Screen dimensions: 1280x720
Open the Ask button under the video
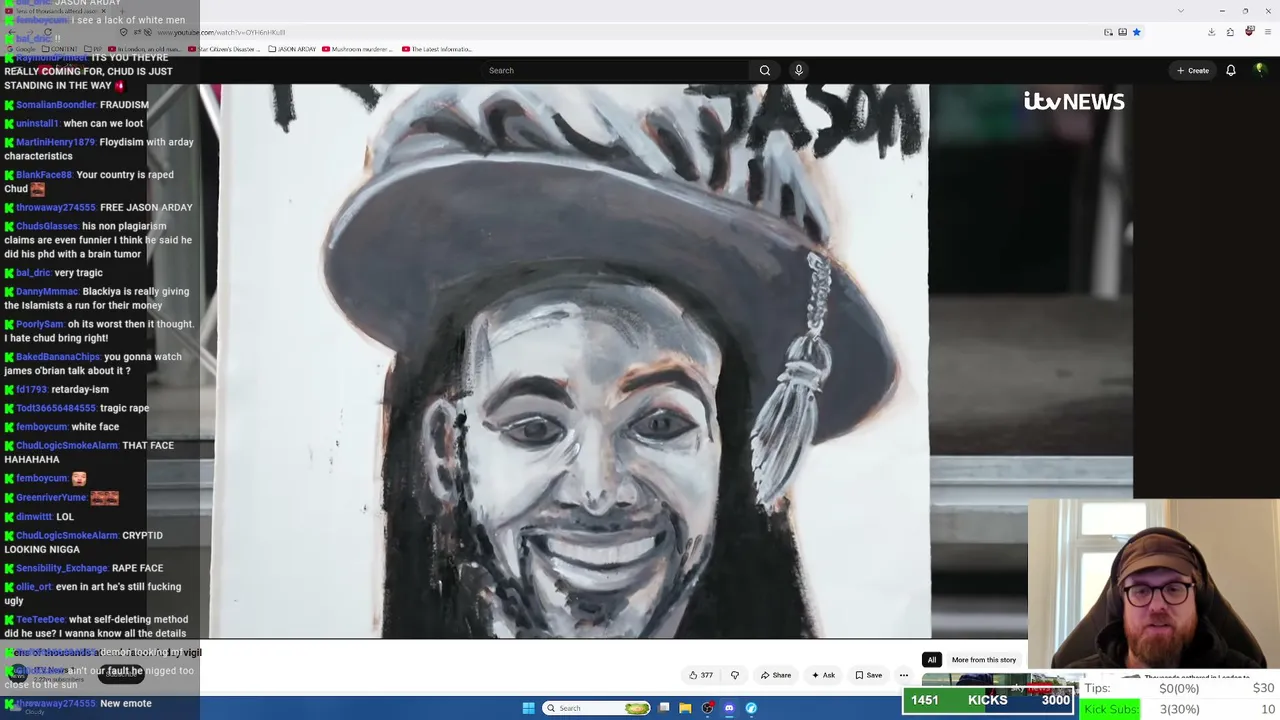824,675
